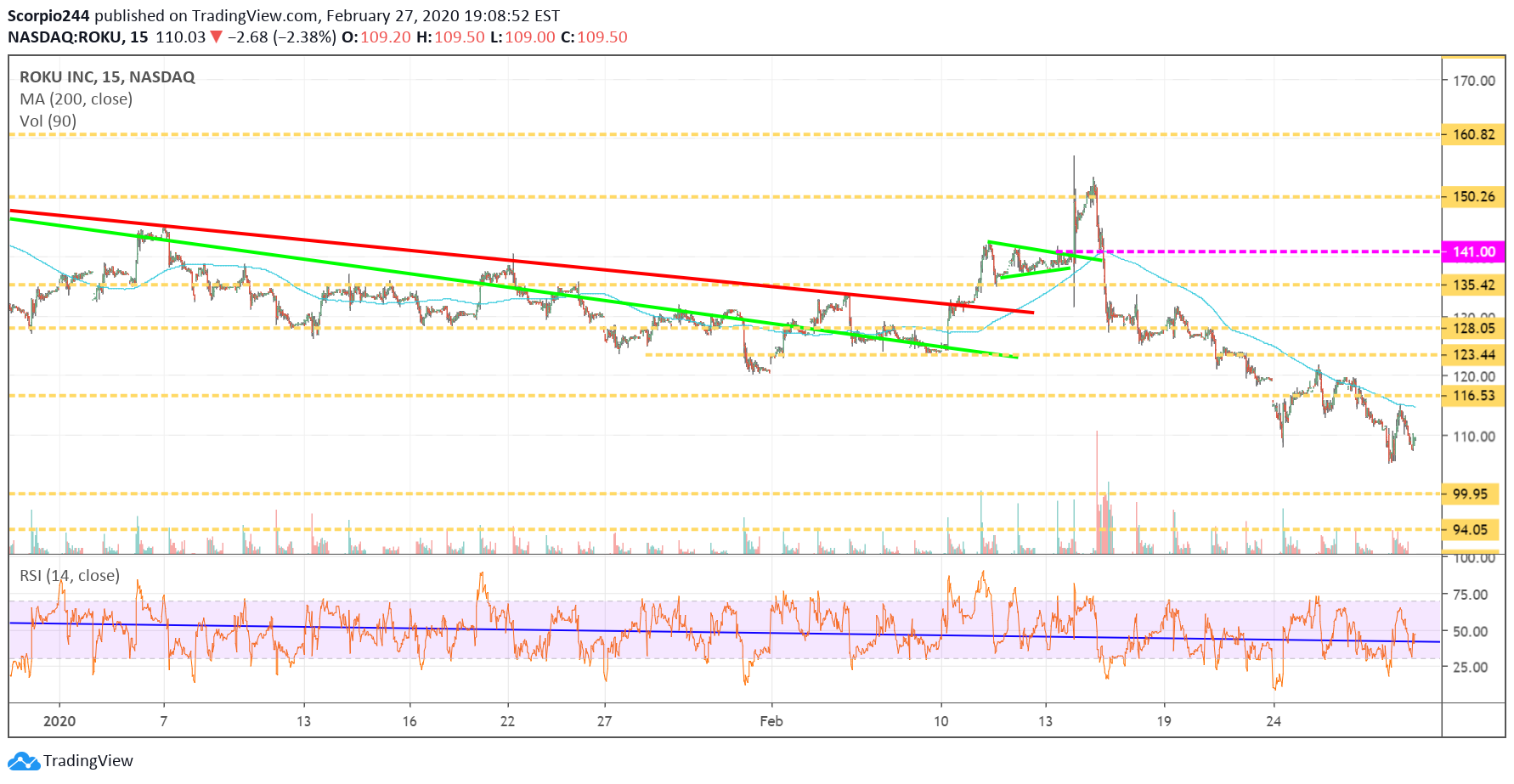
Task: Click the Feb date axis label
Action: pos(771,721)
